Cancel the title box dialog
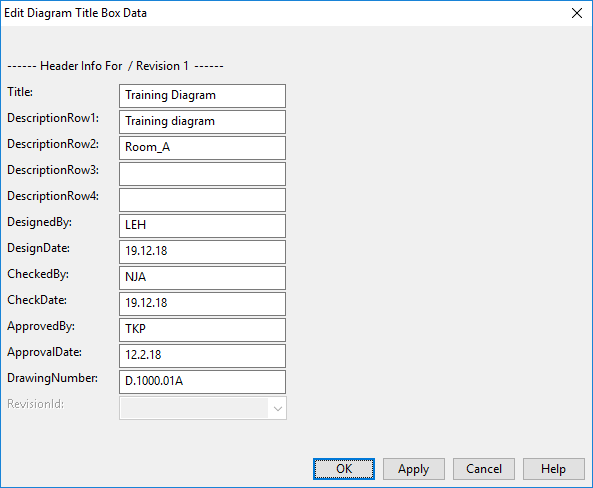The height and width of the screenshot is (488, 593). 484,469
